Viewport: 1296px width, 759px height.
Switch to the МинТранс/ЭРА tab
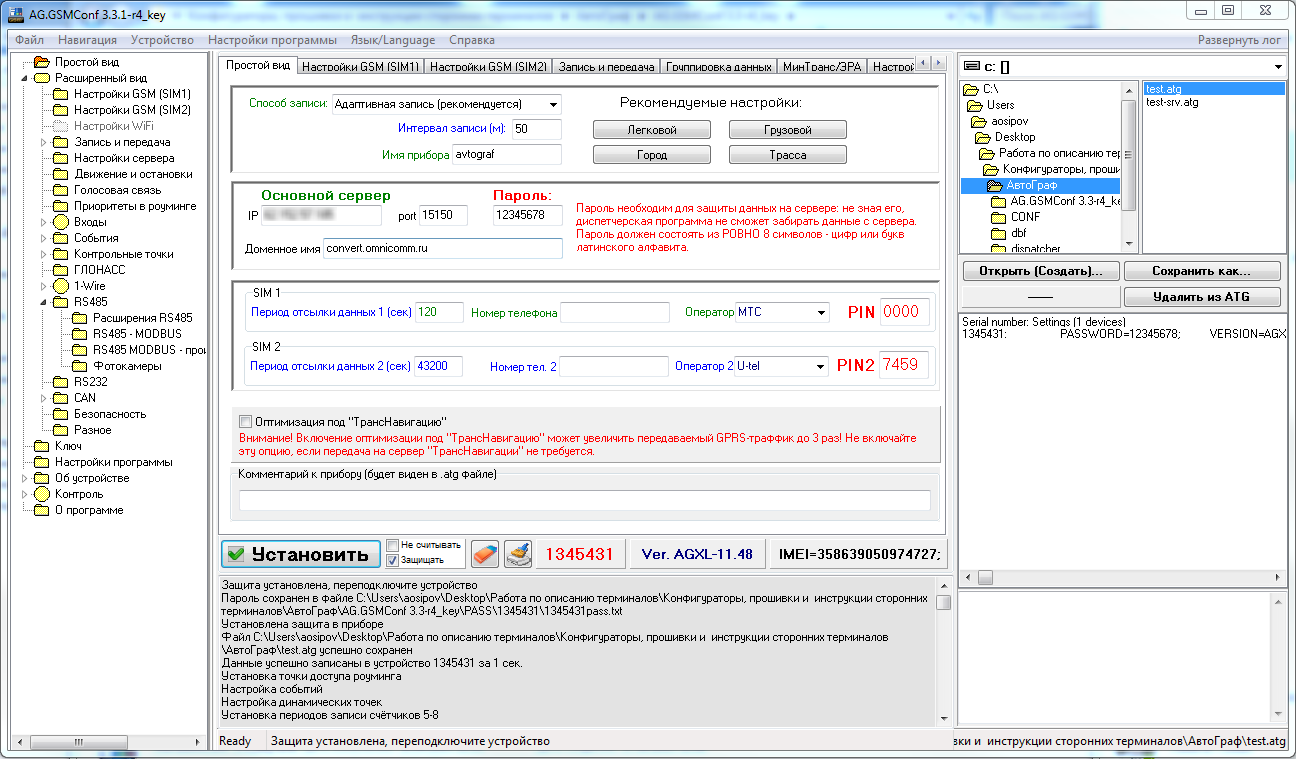pyautogui.click(x=821, y=67)
